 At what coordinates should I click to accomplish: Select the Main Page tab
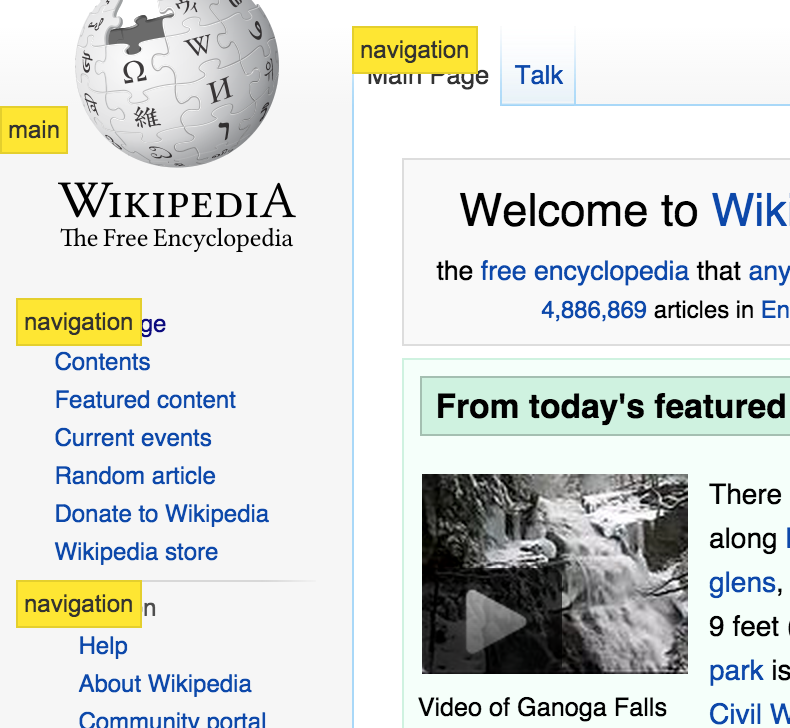coord(427,78)
